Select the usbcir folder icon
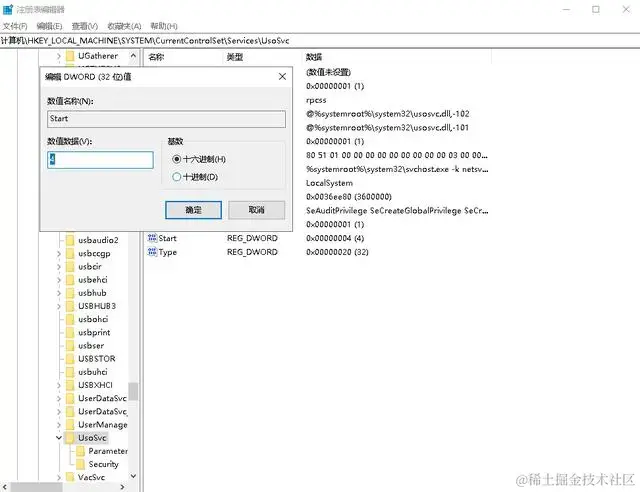The height and width of the screenshot is (492, 640). [x=70, y=266]
